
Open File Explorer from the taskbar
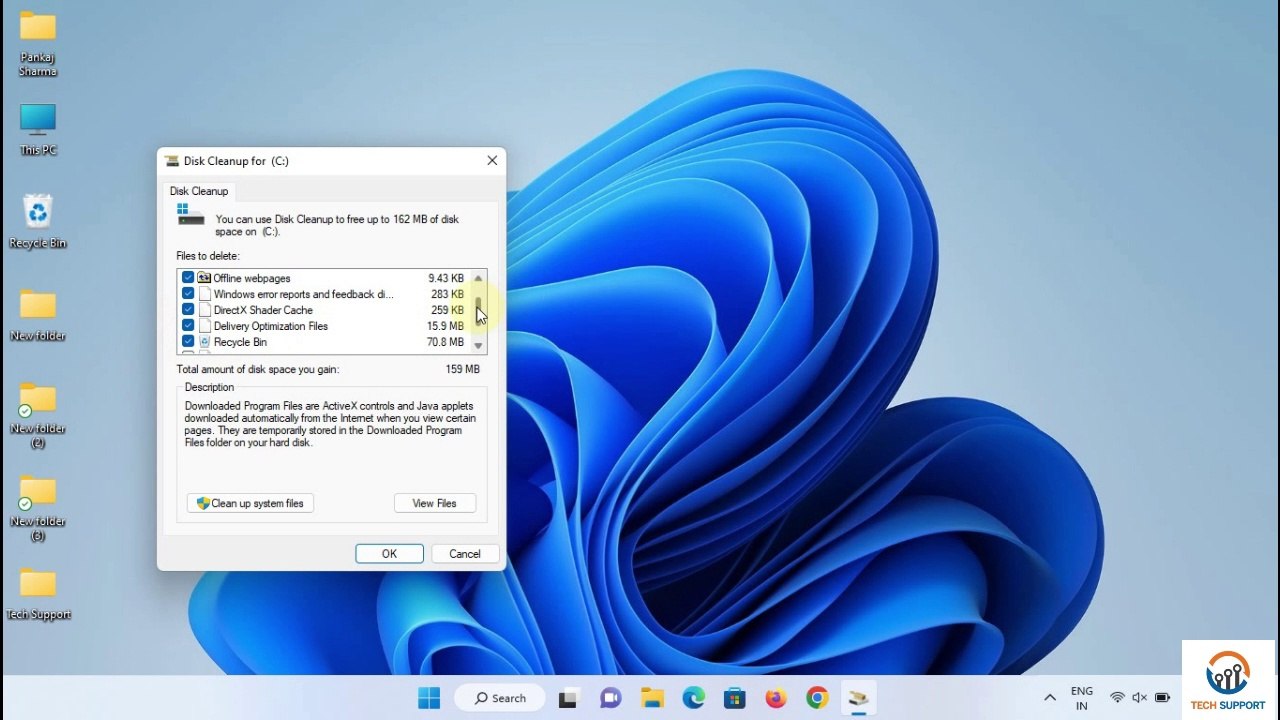(x=652, y=698)
